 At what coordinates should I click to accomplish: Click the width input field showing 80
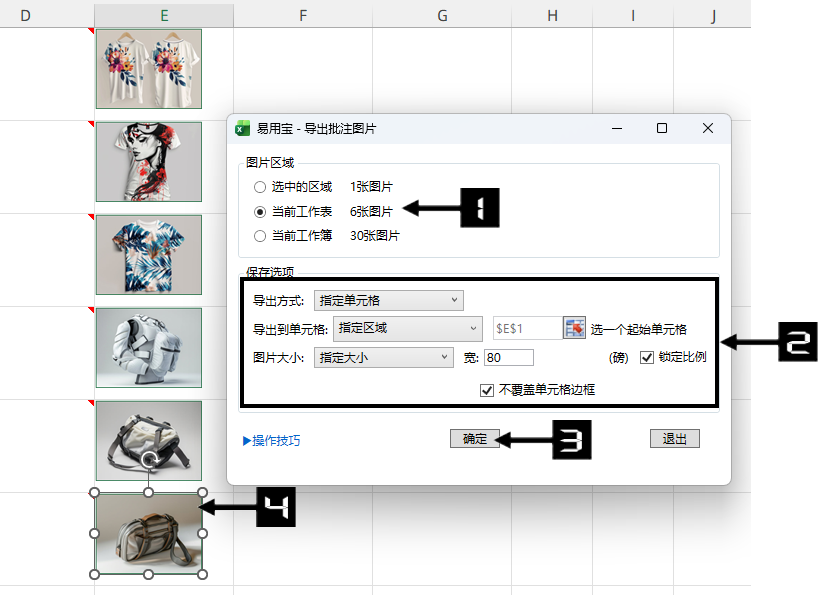[x=508, y=357]
